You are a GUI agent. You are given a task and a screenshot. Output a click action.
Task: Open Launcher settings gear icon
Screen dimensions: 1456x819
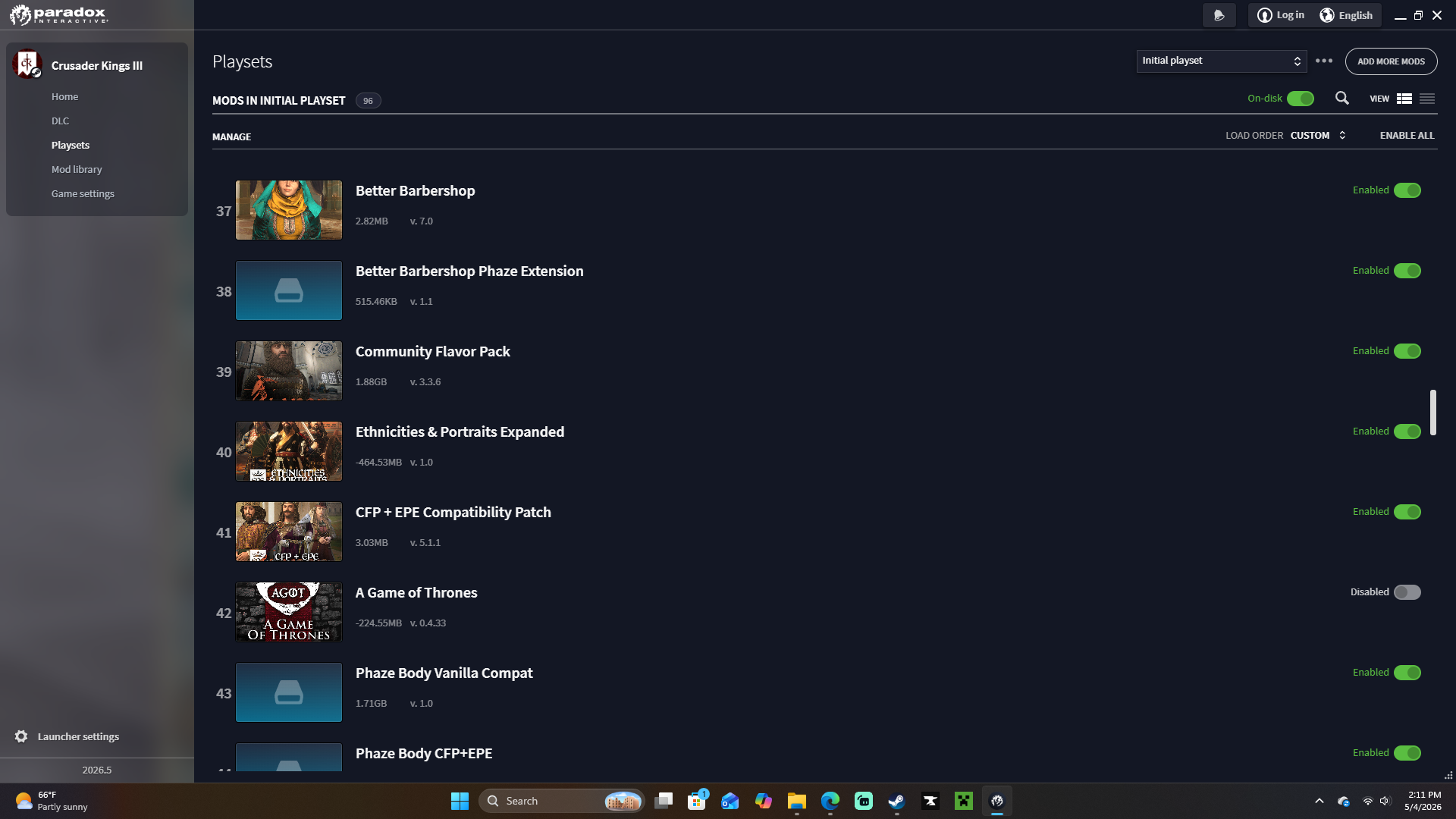(x=21, y=736)
